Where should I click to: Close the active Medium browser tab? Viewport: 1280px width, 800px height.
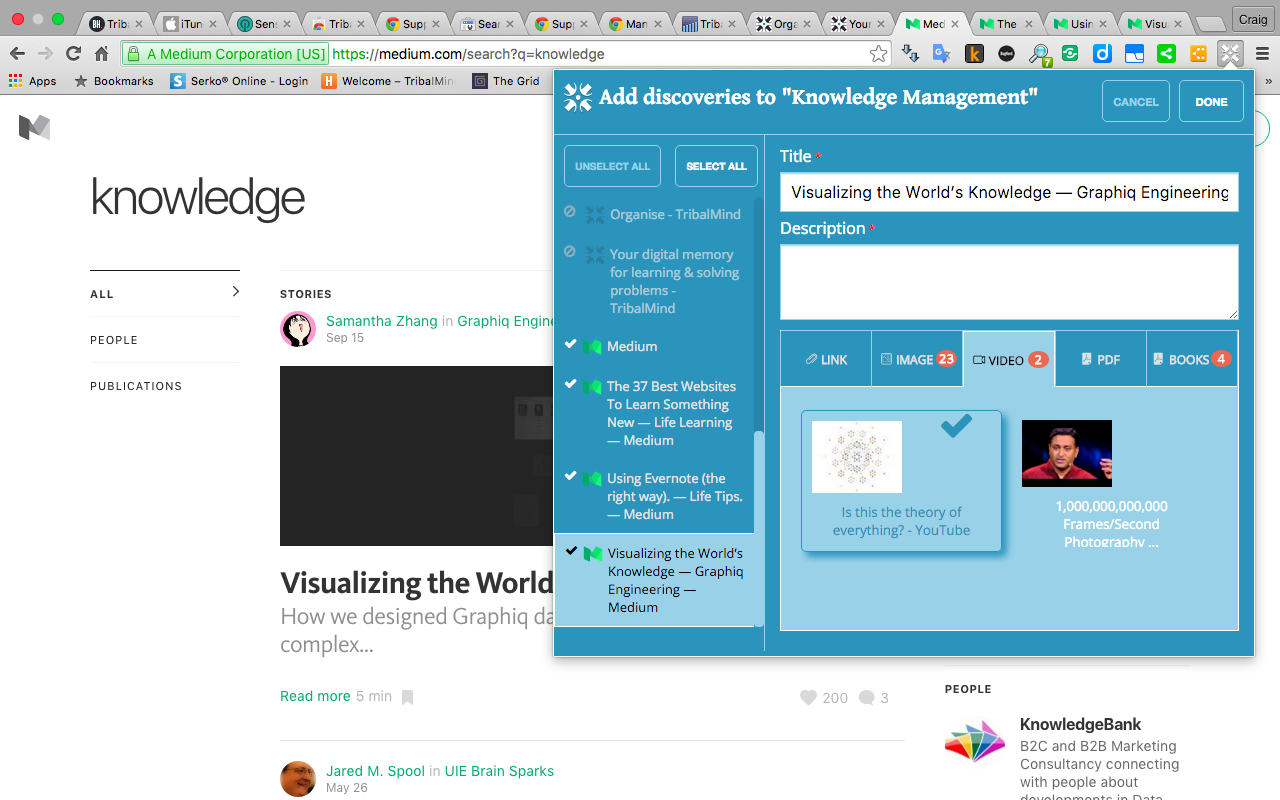pyautogui.click(x=955, y=23)
